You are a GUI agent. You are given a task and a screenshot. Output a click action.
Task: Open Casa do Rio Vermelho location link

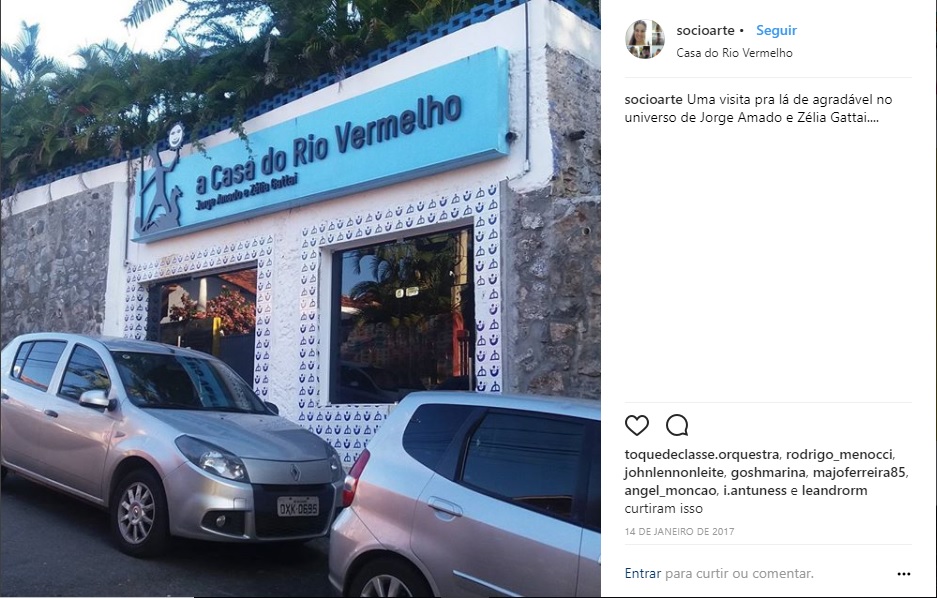pos(734,53)
